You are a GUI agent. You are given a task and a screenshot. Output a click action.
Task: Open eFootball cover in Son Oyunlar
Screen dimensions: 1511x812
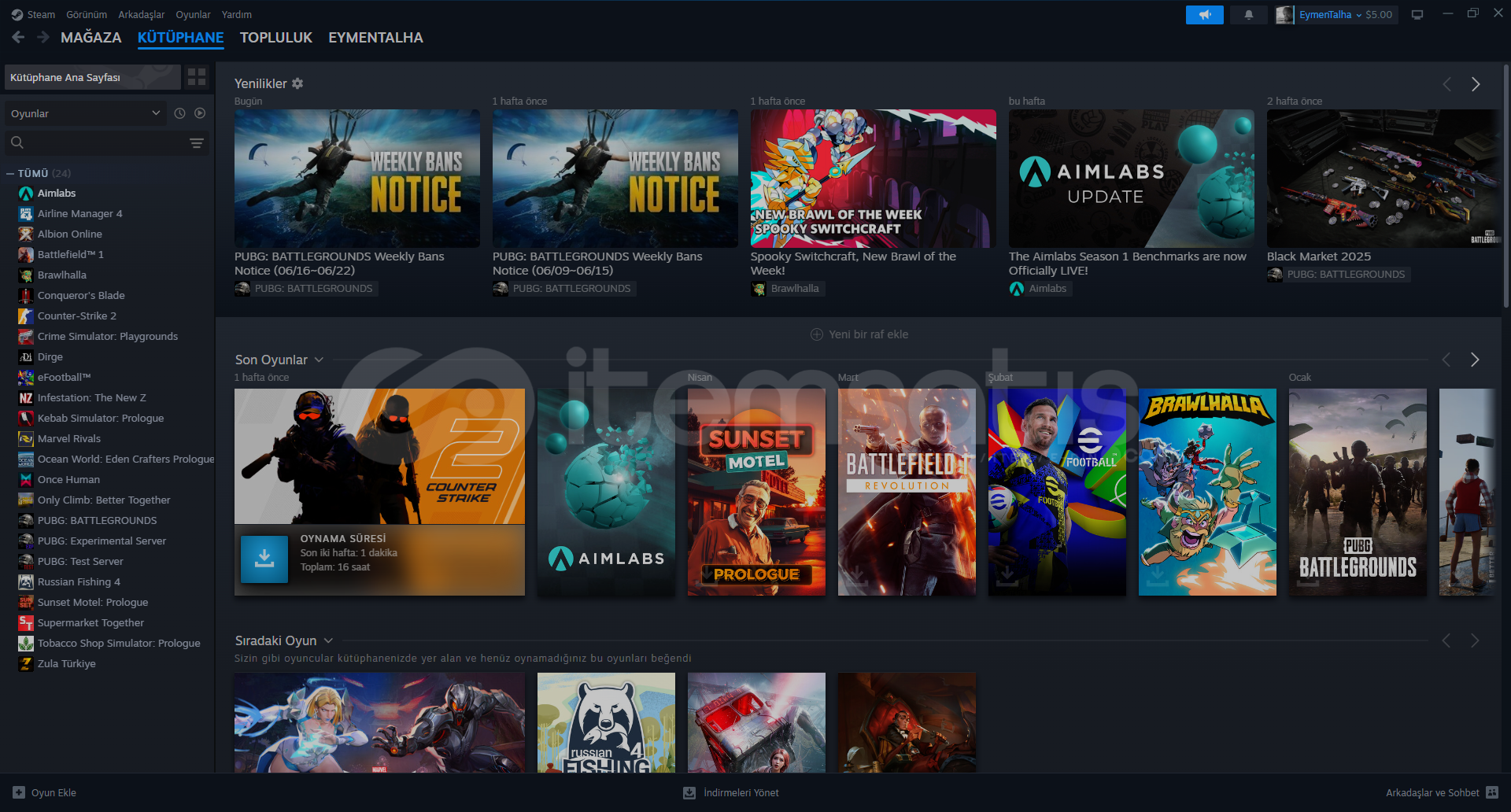click(x=1057, y=492)
